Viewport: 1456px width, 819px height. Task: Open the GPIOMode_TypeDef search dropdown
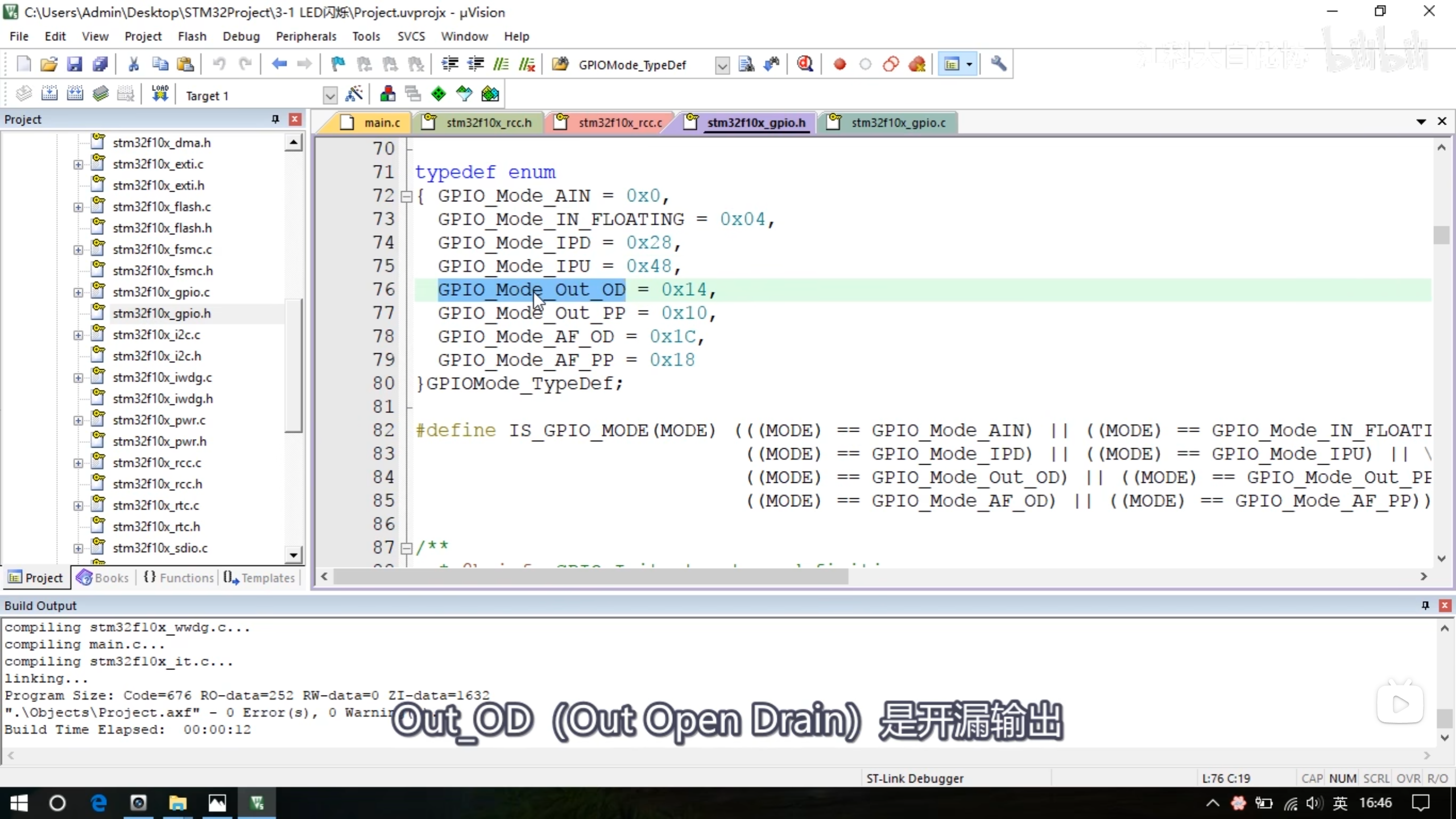[x=722, y=65]
